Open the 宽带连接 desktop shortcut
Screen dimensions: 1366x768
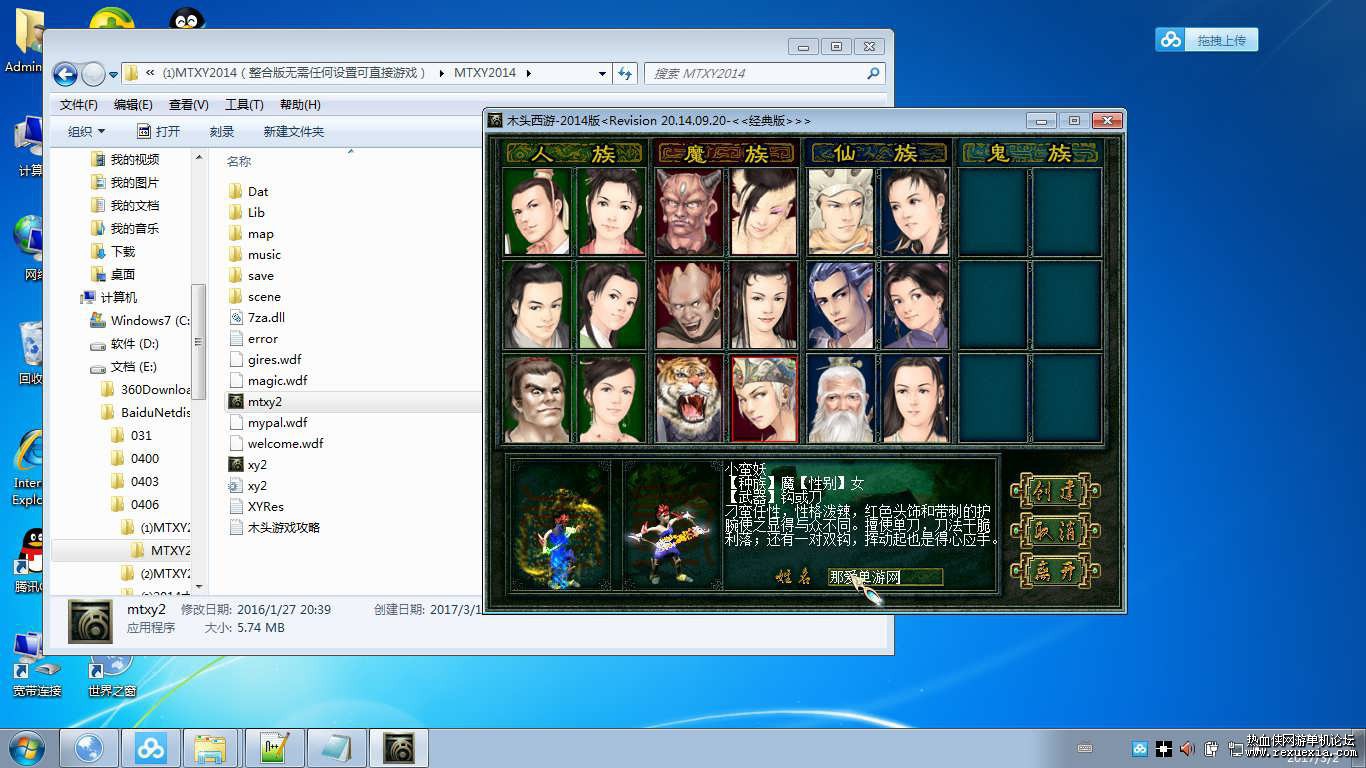coord(36,664)
